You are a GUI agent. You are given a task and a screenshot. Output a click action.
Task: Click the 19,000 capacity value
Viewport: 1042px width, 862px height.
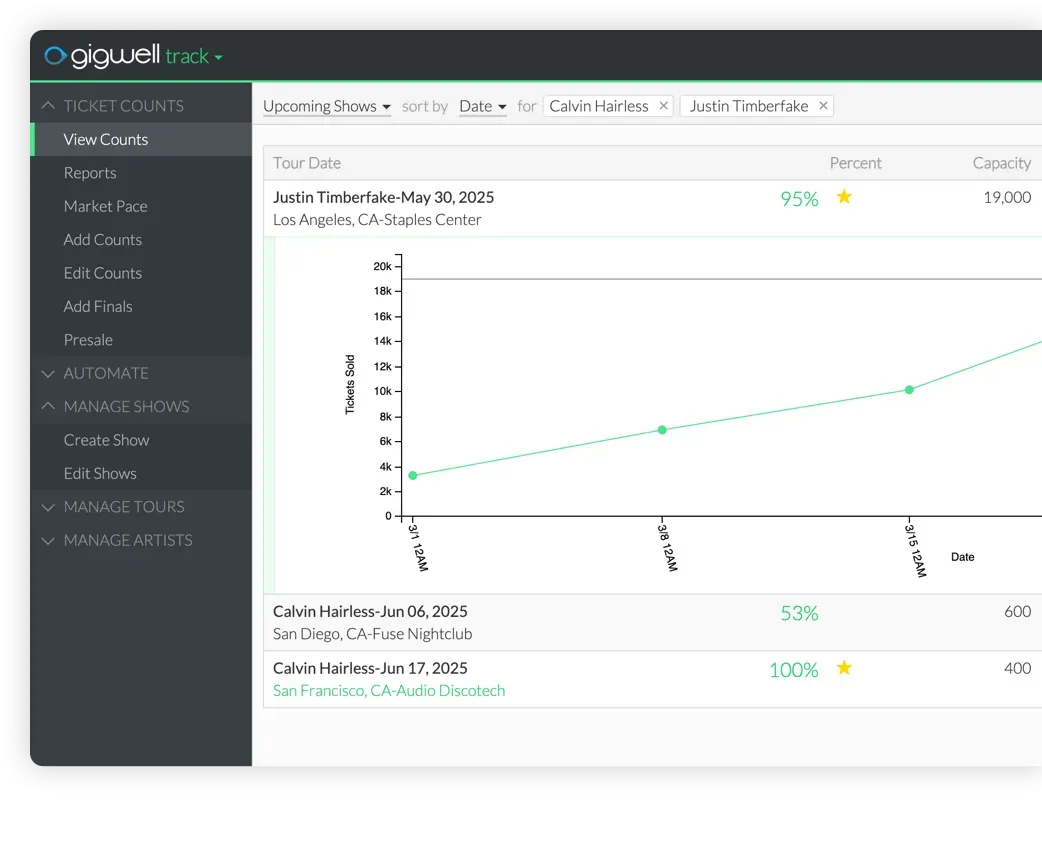[x=1007, y=197]
